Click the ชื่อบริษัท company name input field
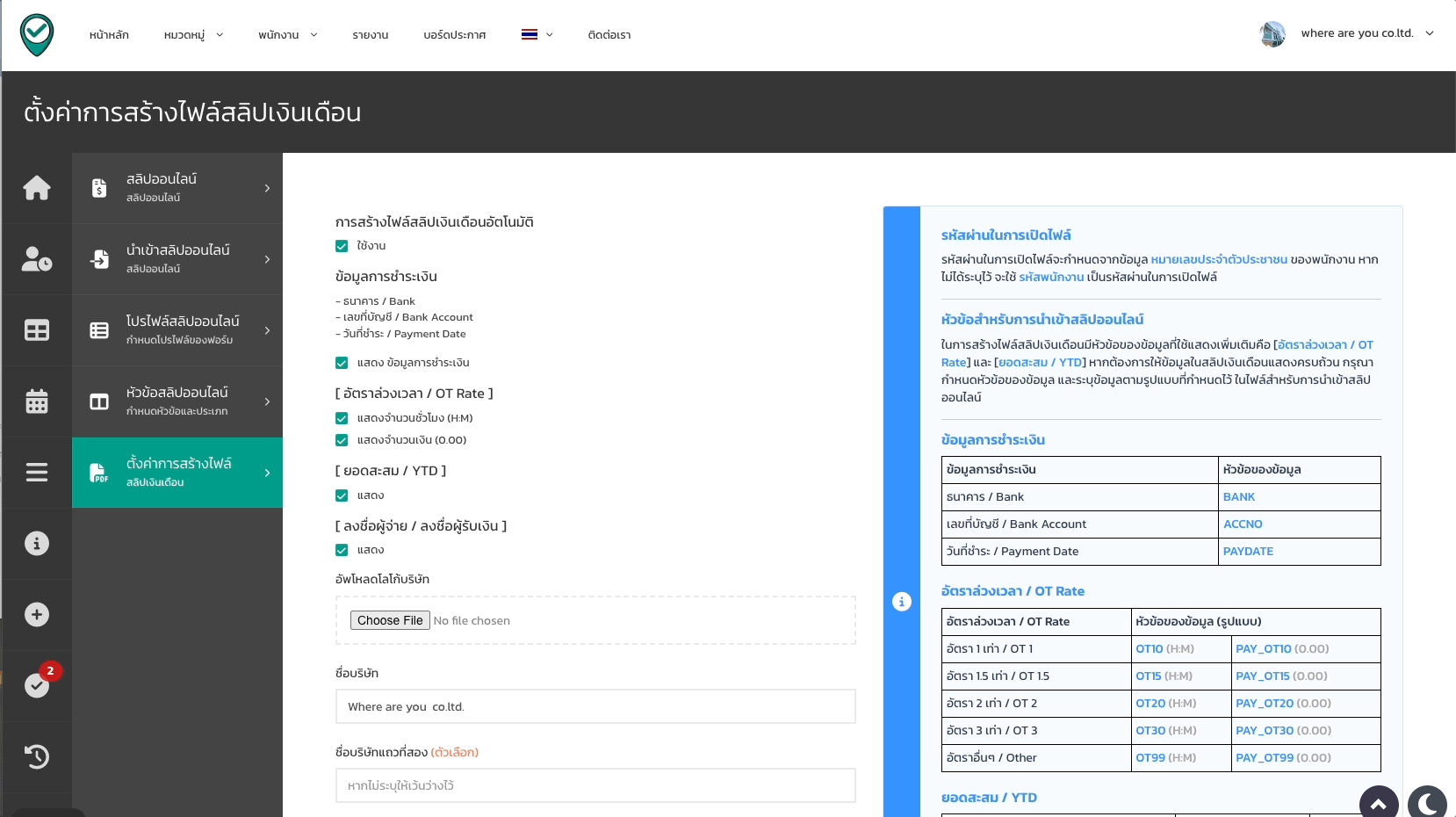 click(x=595, y=706)
